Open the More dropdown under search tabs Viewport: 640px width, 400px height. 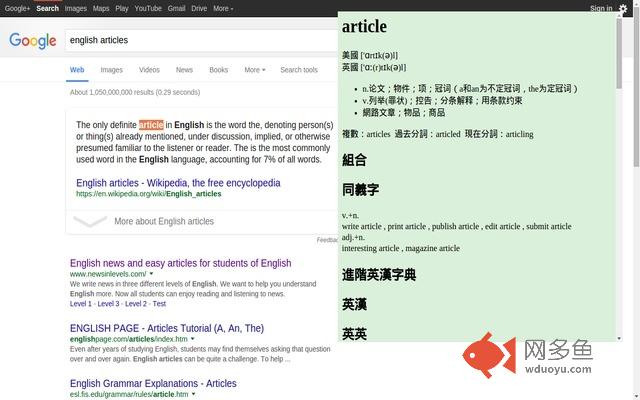(x=255, y=70)
